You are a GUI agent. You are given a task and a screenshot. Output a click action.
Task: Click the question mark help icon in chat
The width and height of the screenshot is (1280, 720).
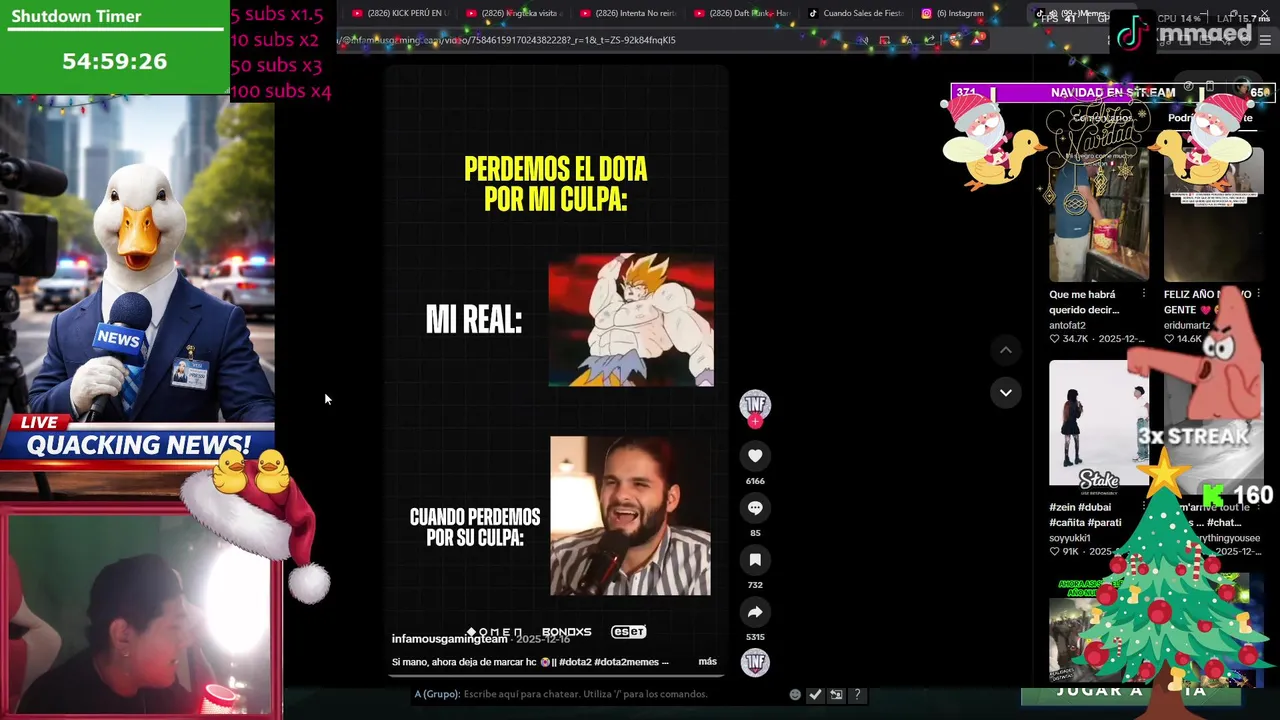click(x=857, y=694)
